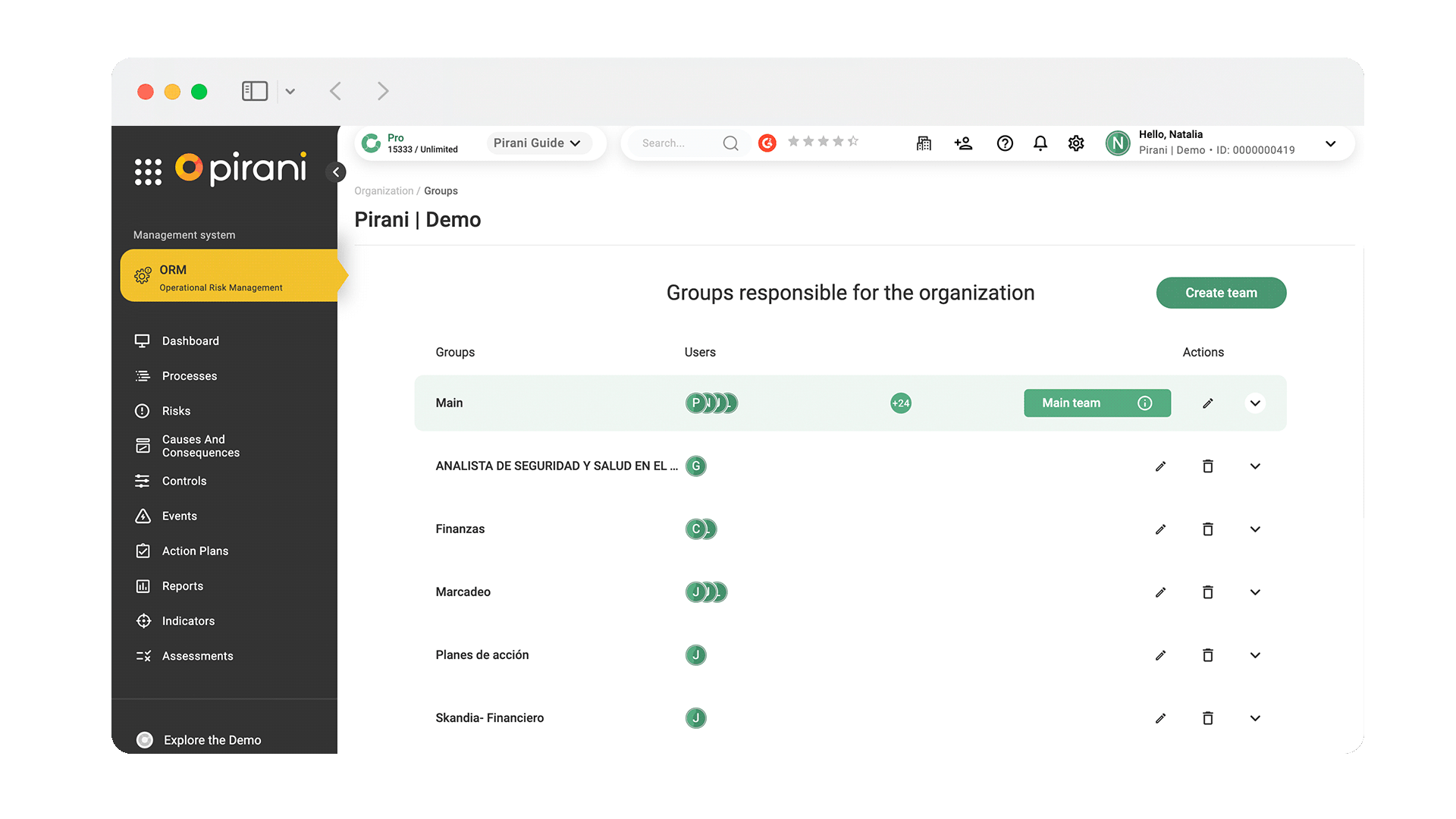Expand the Main group row
This screenshot has height=819, width=1456.
1255,403
